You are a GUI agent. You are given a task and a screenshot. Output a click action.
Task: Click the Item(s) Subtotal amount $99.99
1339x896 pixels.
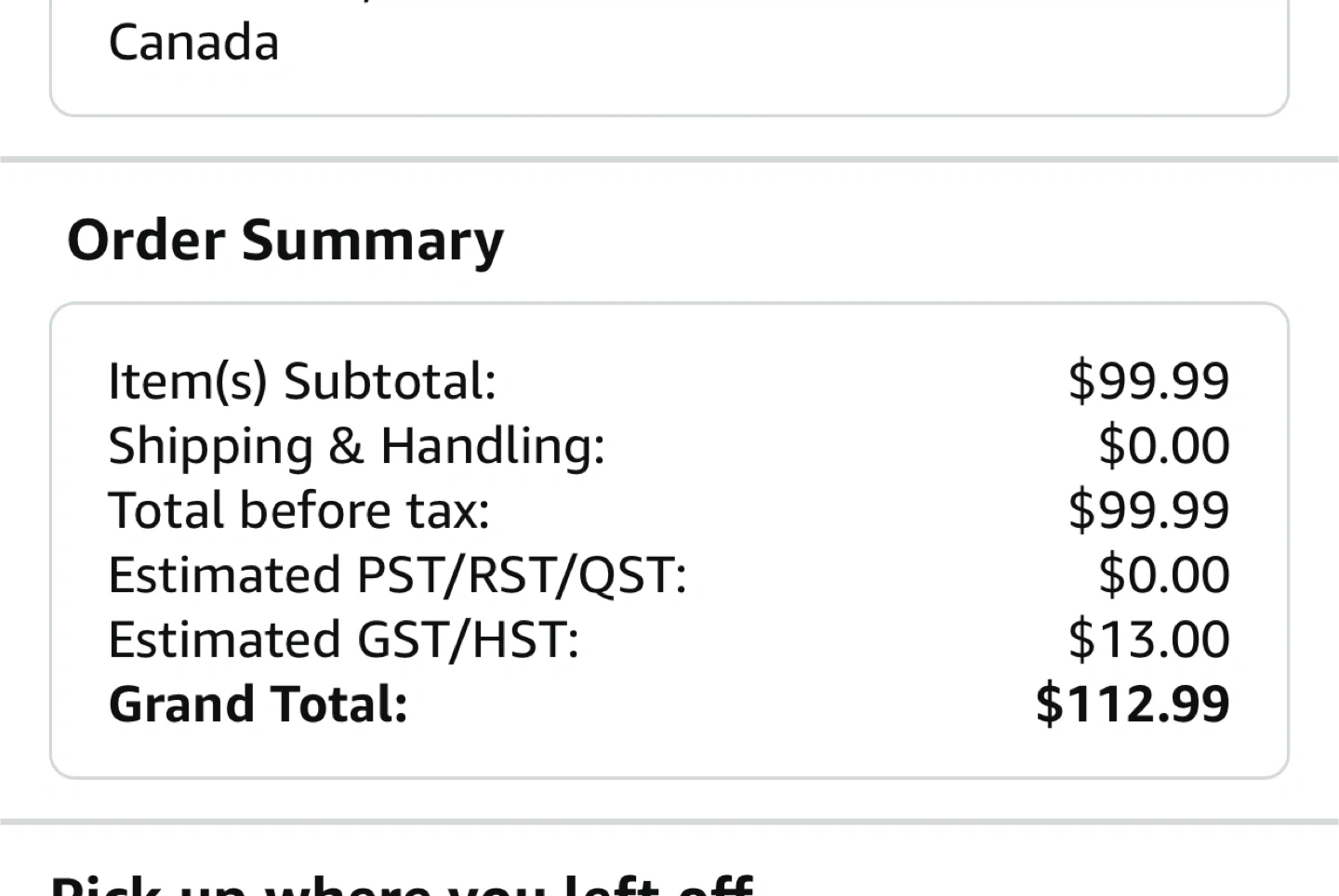1148,381
